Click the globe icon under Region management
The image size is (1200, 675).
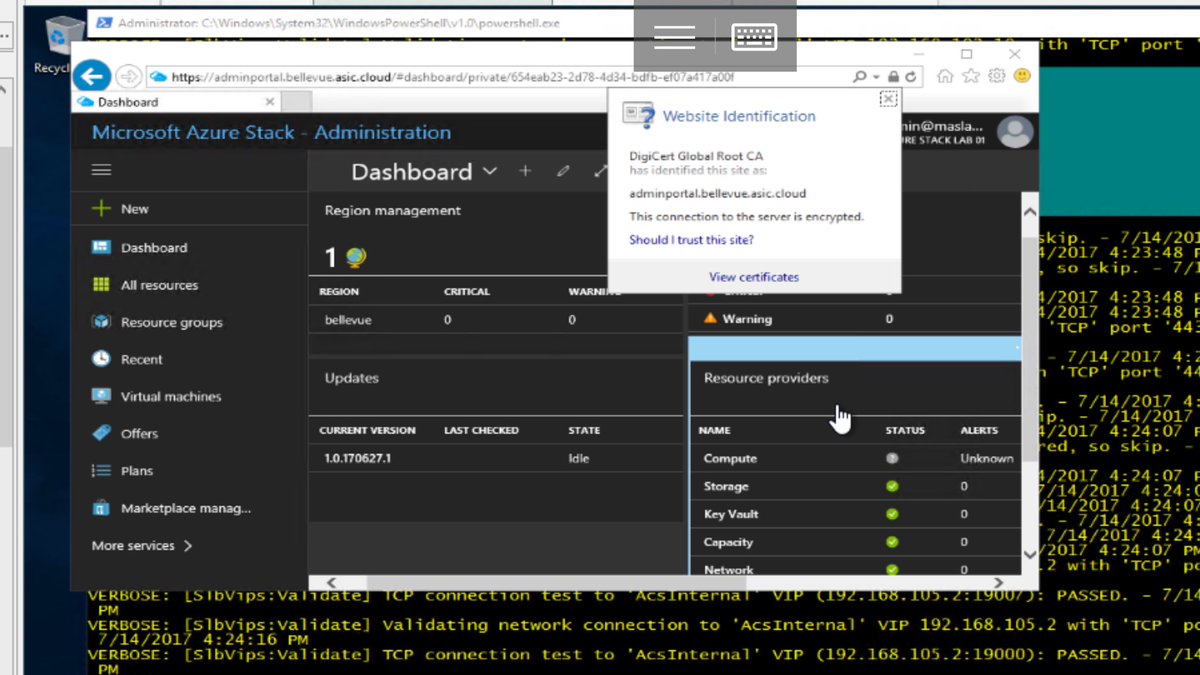[355, 258]
